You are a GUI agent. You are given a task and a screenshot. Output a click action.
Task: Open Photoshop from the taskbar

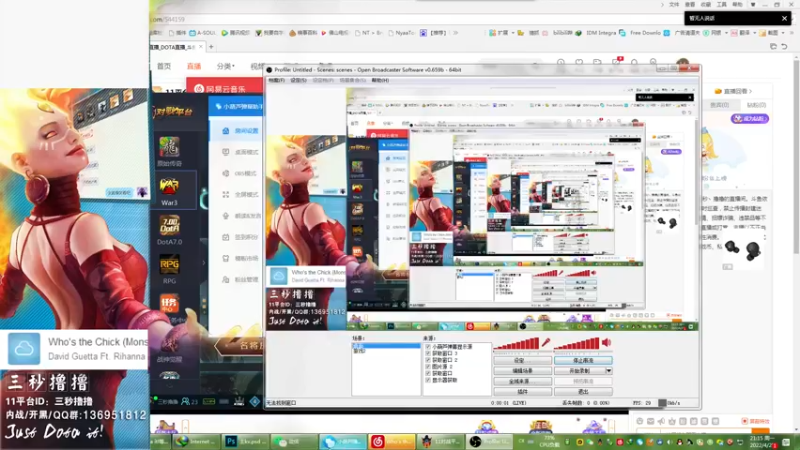click(243, 441)
